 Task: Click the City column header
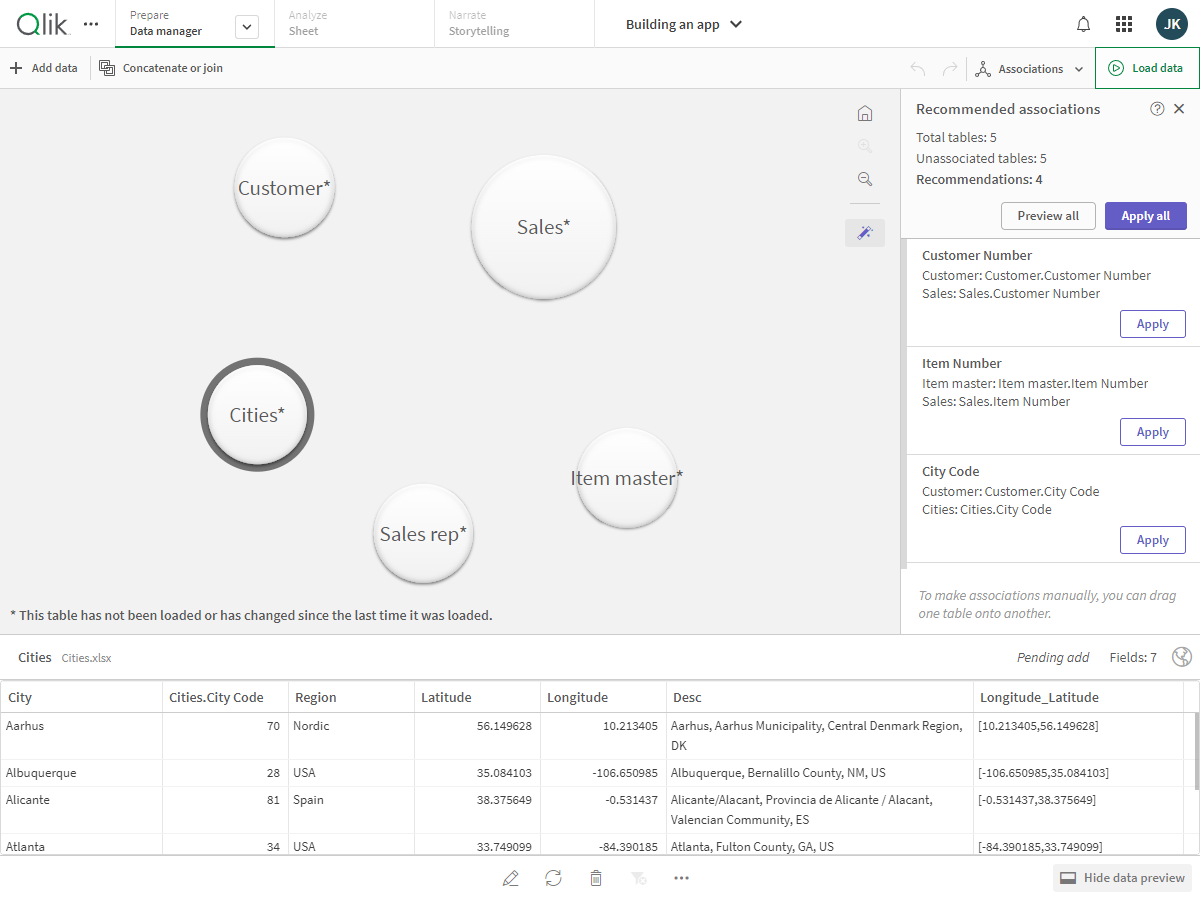point(81,697)
